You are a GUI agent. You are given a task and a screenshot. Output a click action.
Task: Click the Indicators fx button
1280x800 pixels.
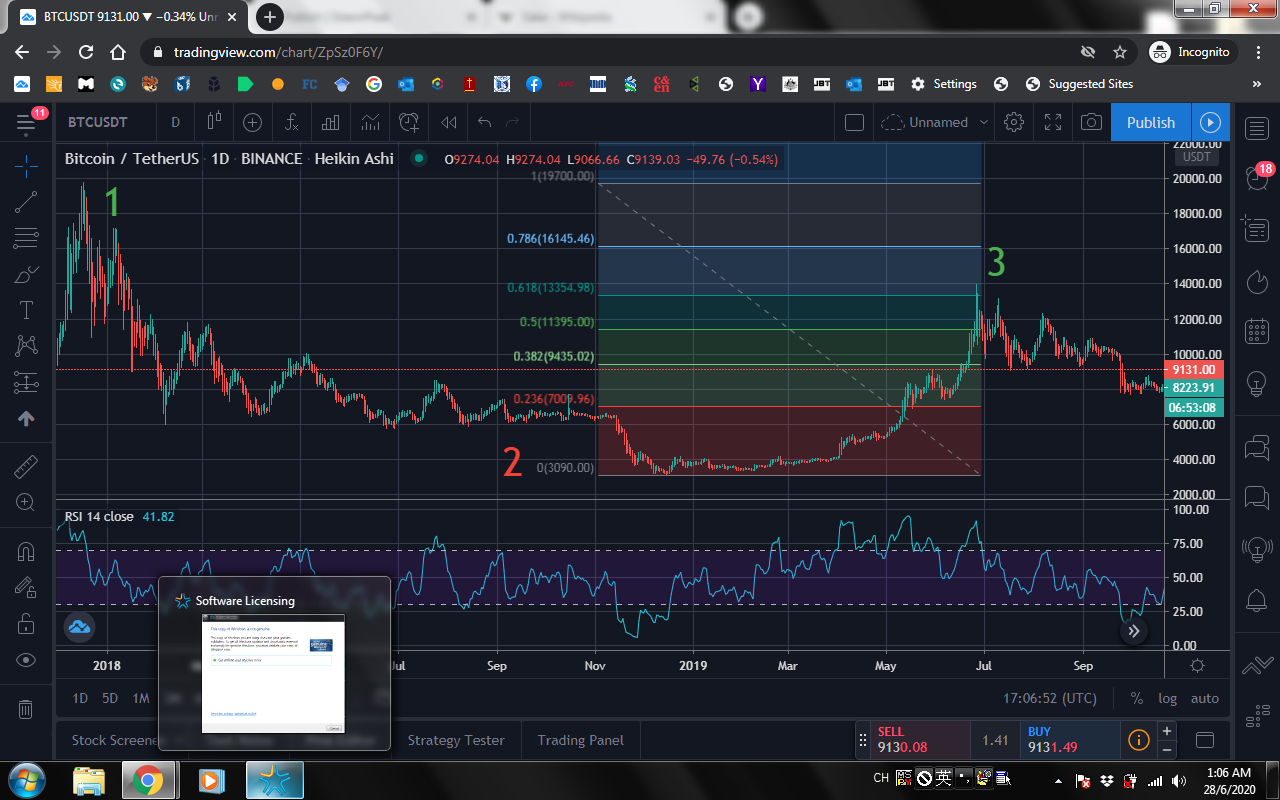click(x=291, y=122)
